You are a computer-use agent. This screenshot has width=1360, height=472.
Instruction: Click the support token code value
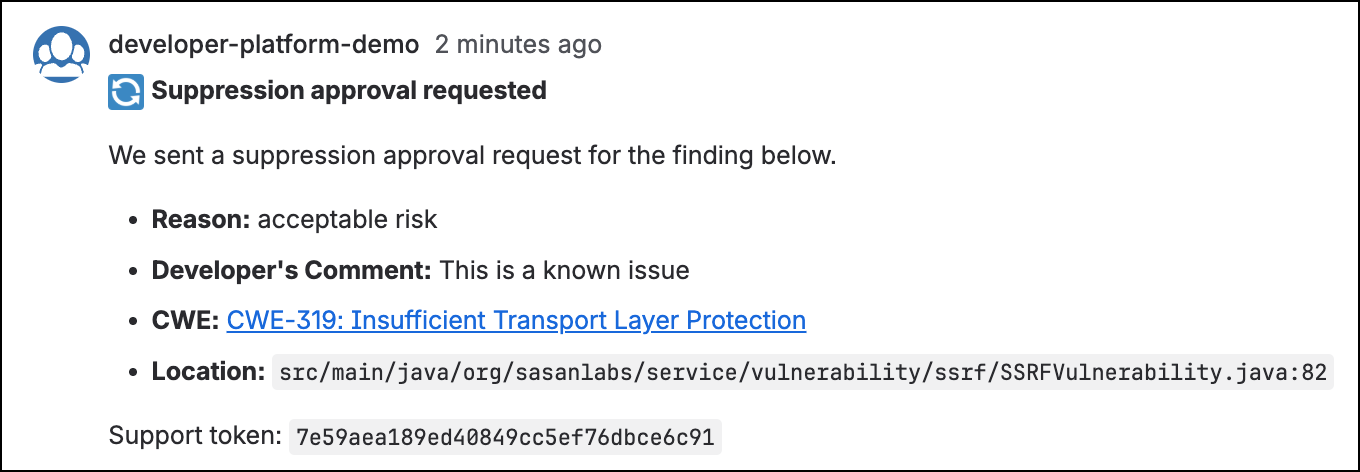click(x=505, y=437)
